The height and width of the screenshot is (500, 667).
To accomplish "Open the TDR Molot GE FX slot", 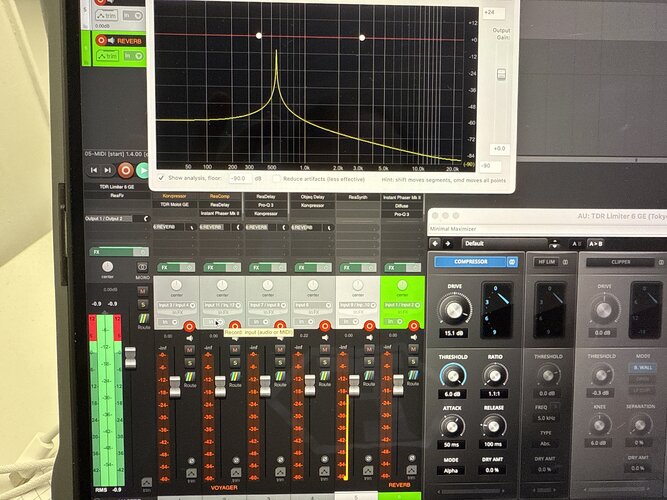I will (174, 205).
